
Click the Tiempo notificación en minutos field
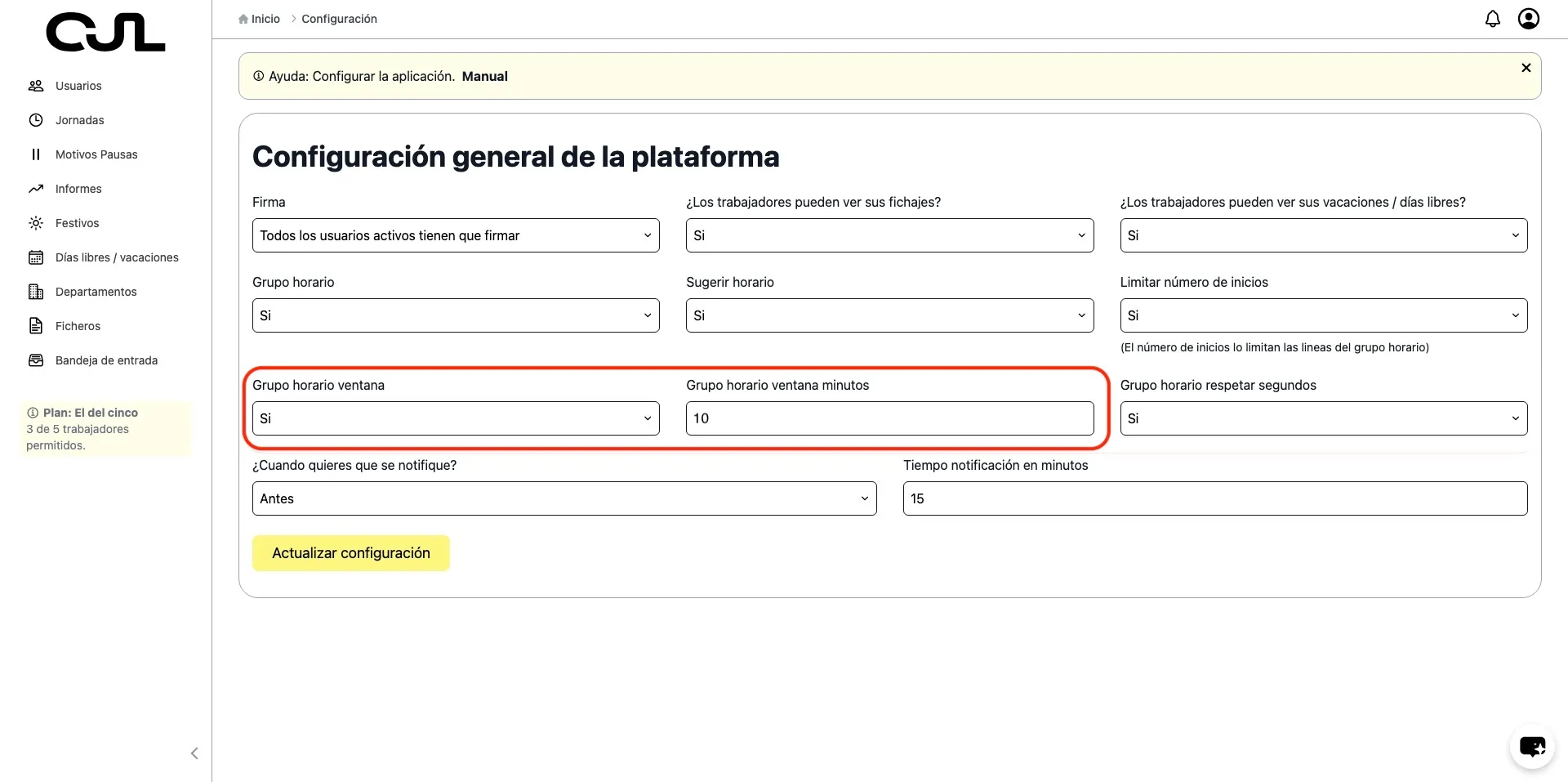coord(1215,498)
